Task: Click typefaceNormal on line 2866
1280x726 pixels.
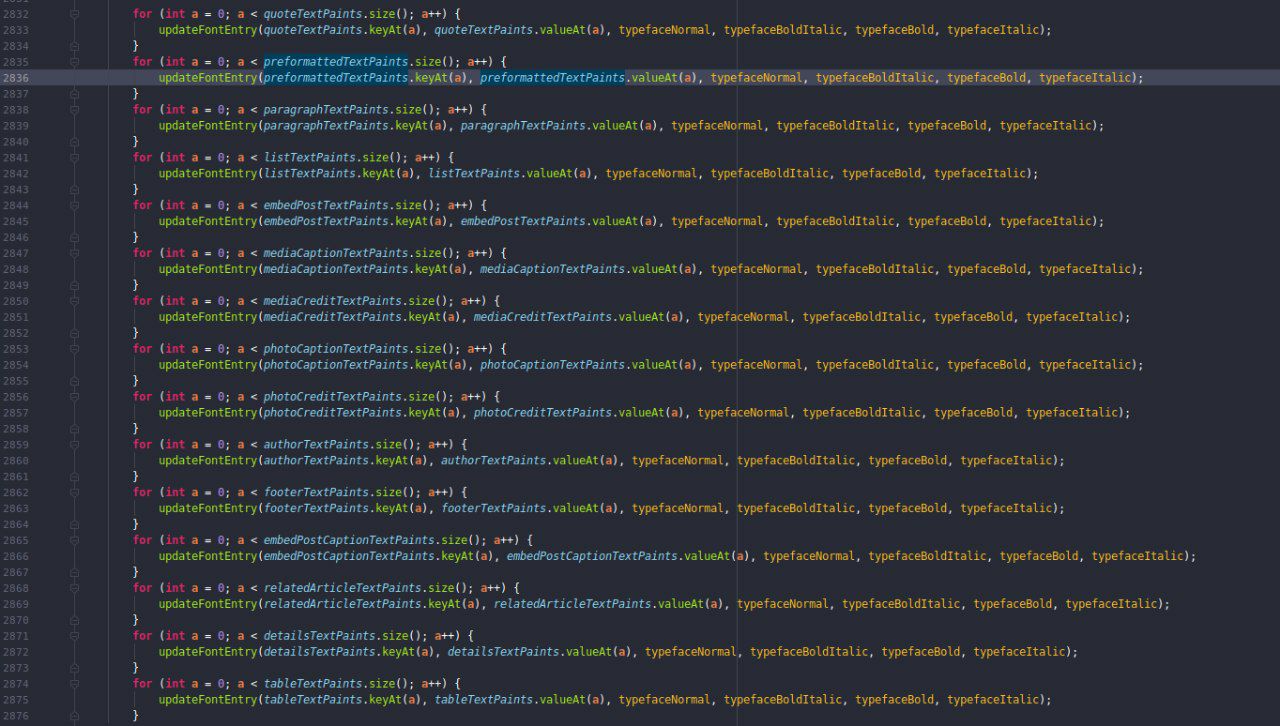Action: [809, 556]
